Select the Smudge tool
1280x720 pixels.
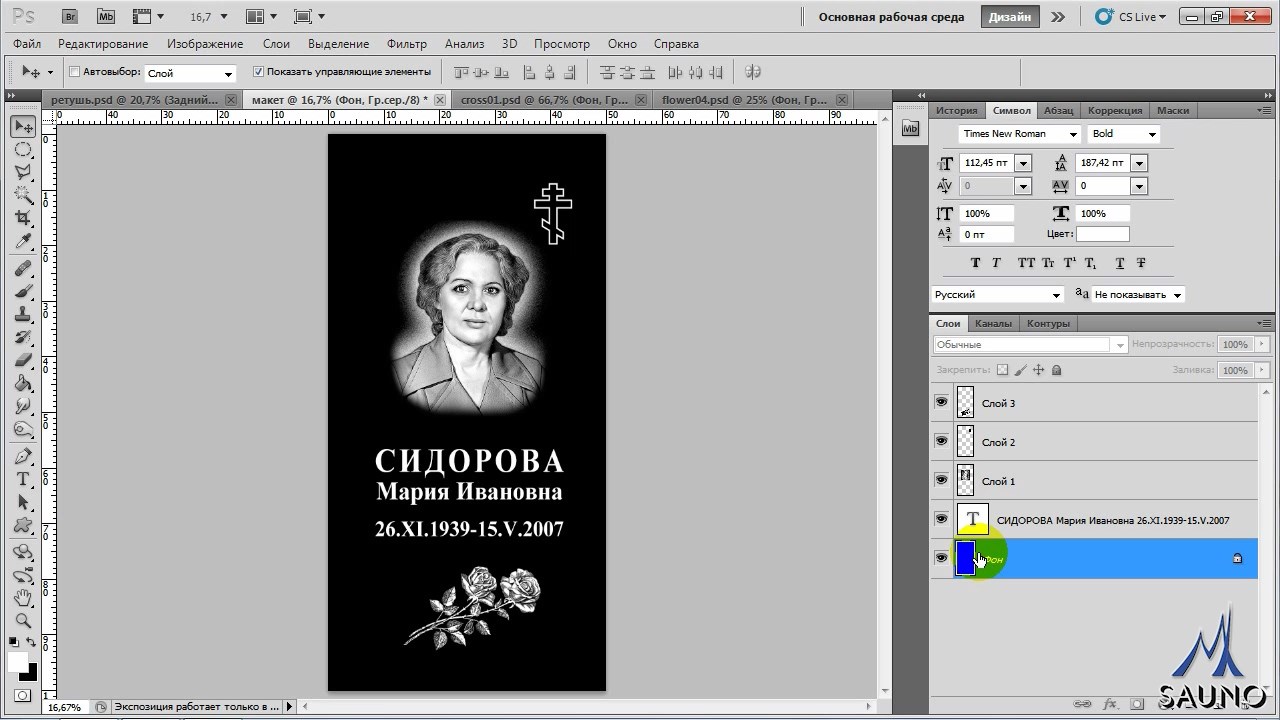(x=23, y=407)
